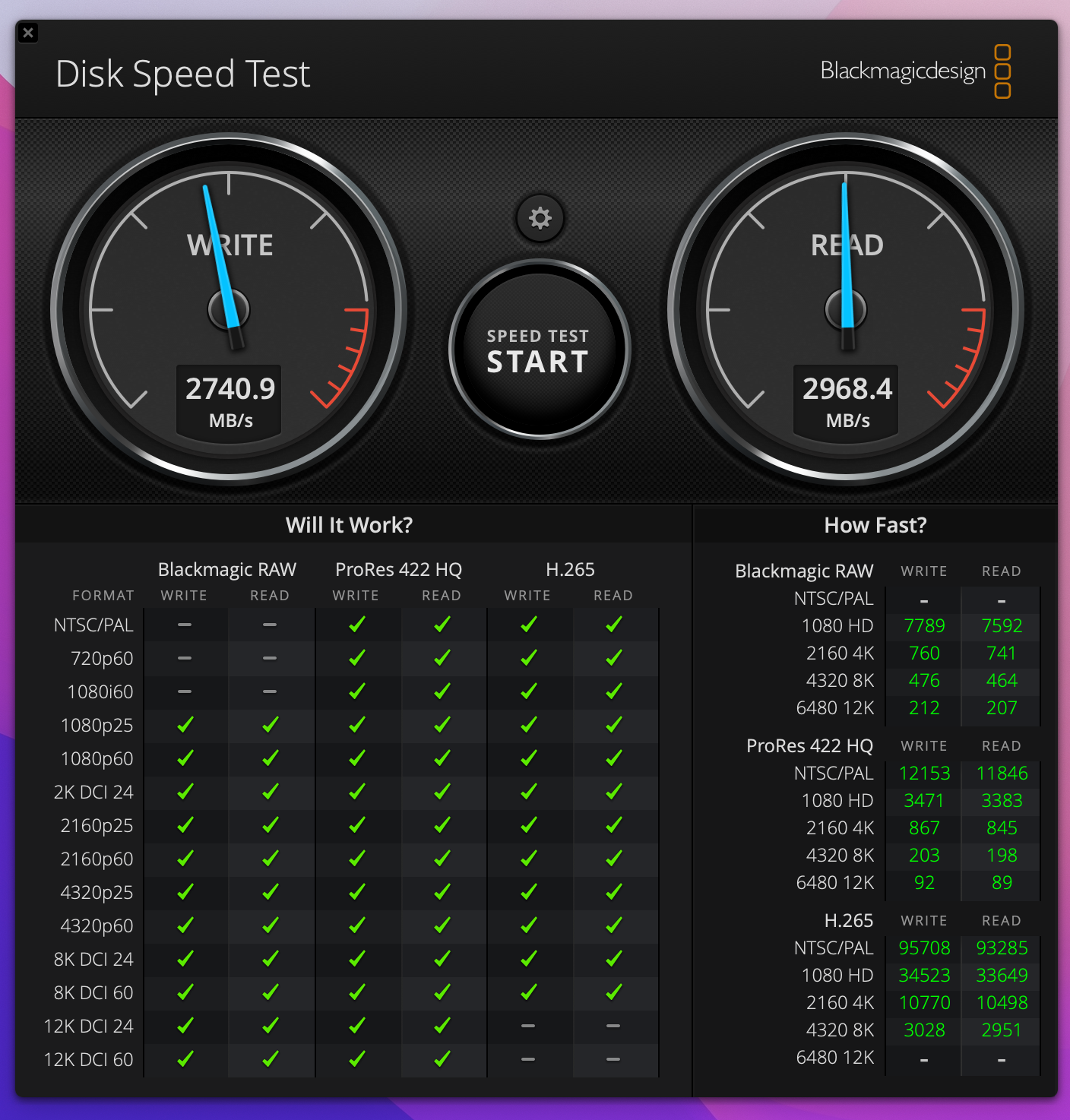This screenshot has width=1070, height=1120.
Task: Click the 867 ProRes write value
Action: (925, 828)
